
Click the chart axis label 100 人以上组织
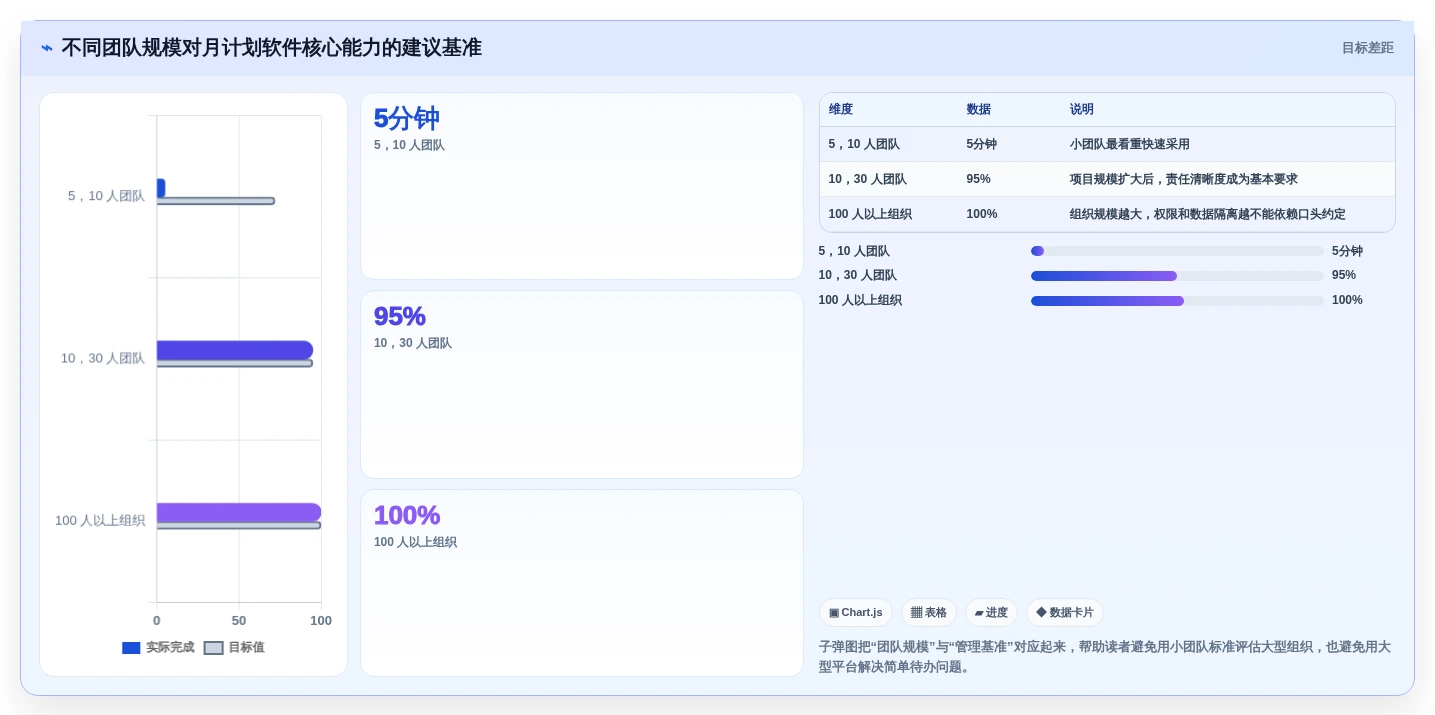click(100, 521)
